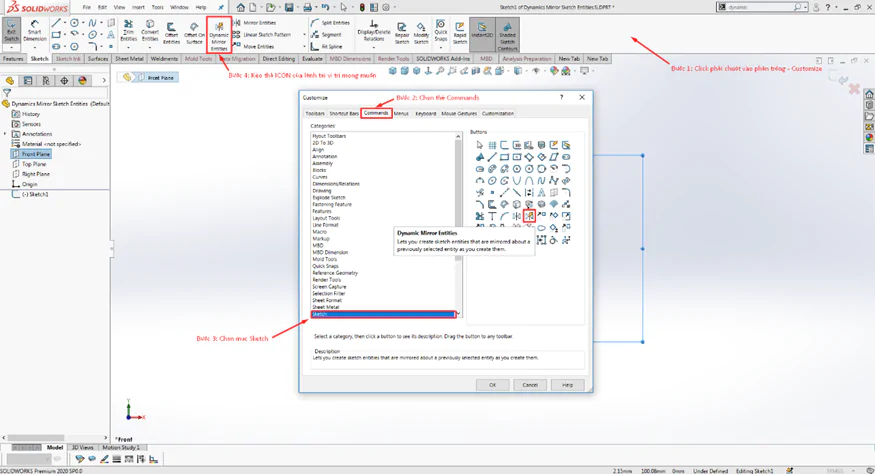Select the Trim Entities tool

point(128,31)
